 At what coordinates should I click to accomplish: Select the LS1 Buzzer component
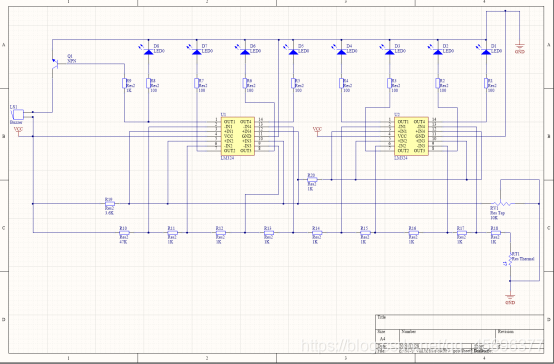(18, 115)
